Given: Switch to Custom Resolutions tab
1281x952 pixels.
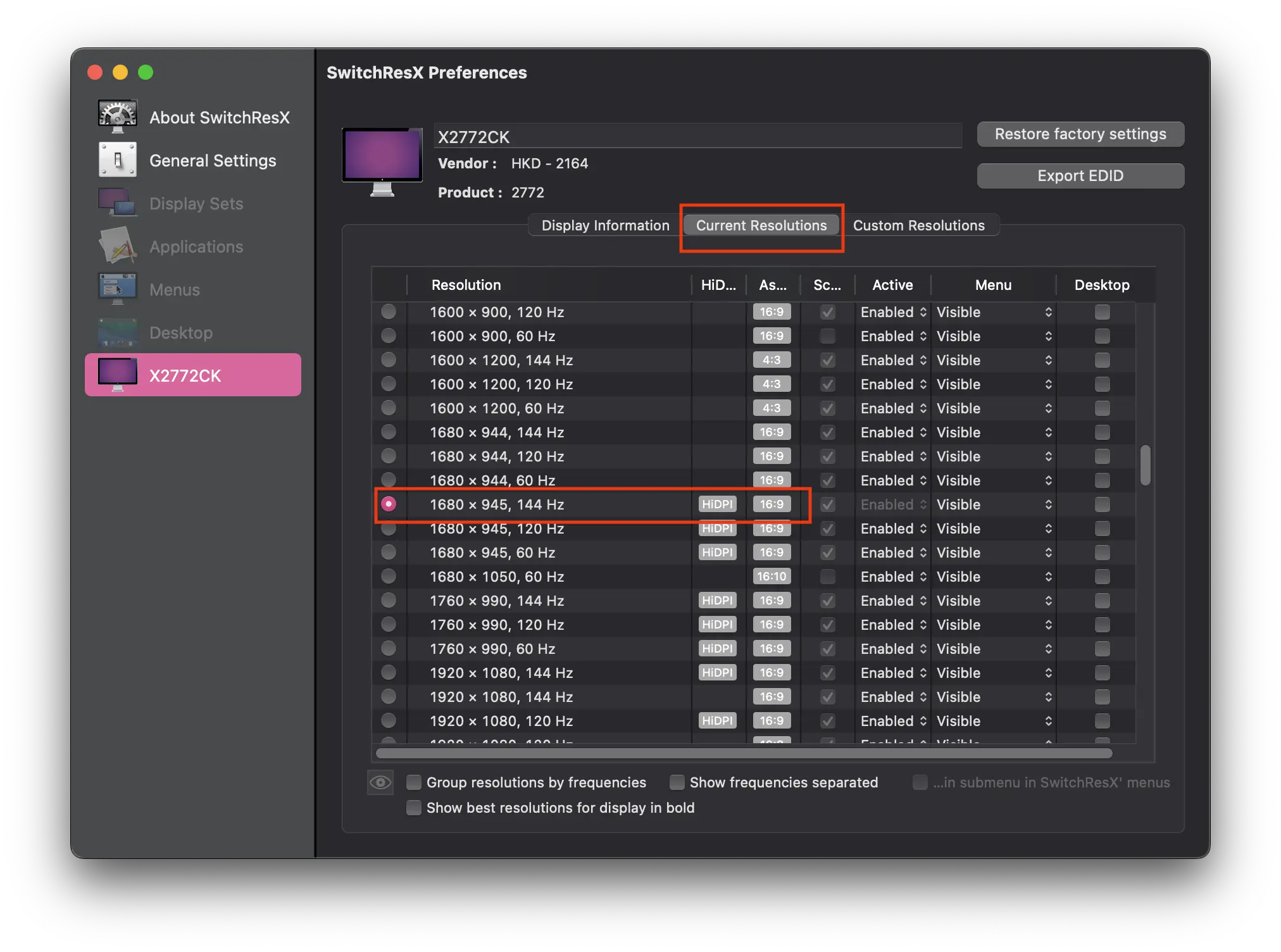Looking at the screenshot, I should (918, 225).
